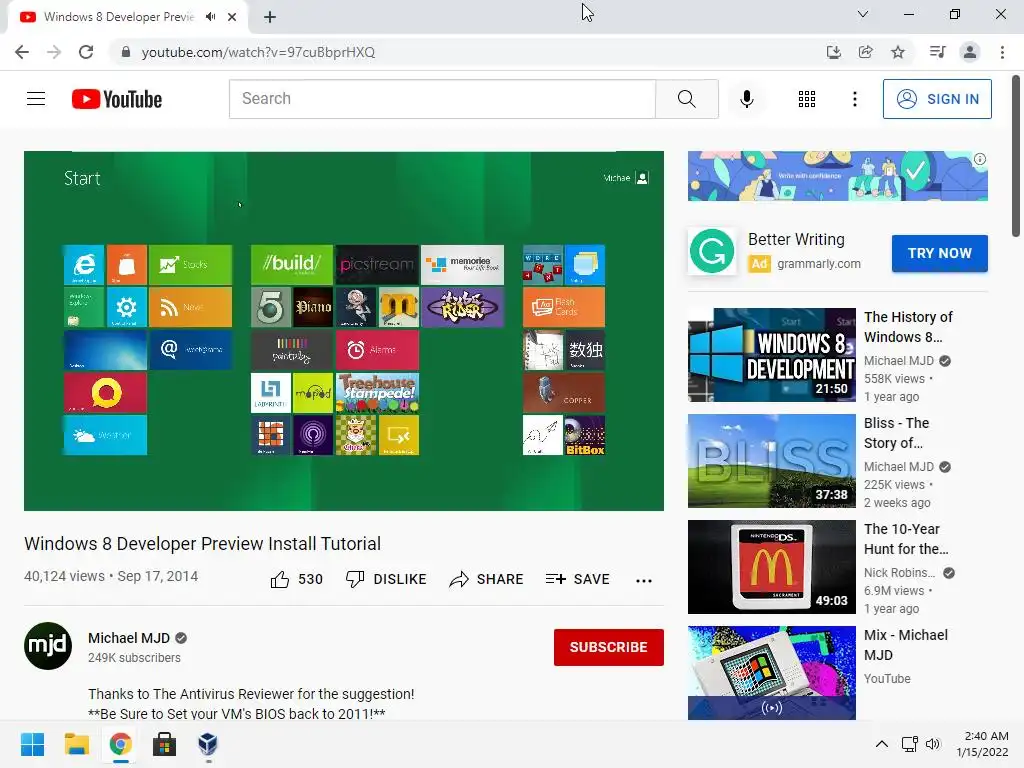Click SIGN IN button
Image resolution: width=1024 pixels, height=768 pixels.
point(937,99)
